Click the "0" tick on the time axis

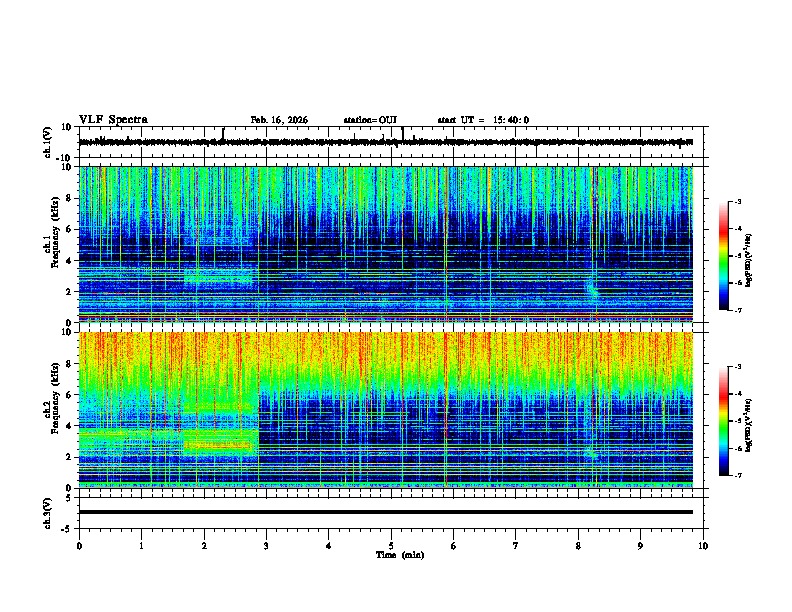[x=79, y=546]
